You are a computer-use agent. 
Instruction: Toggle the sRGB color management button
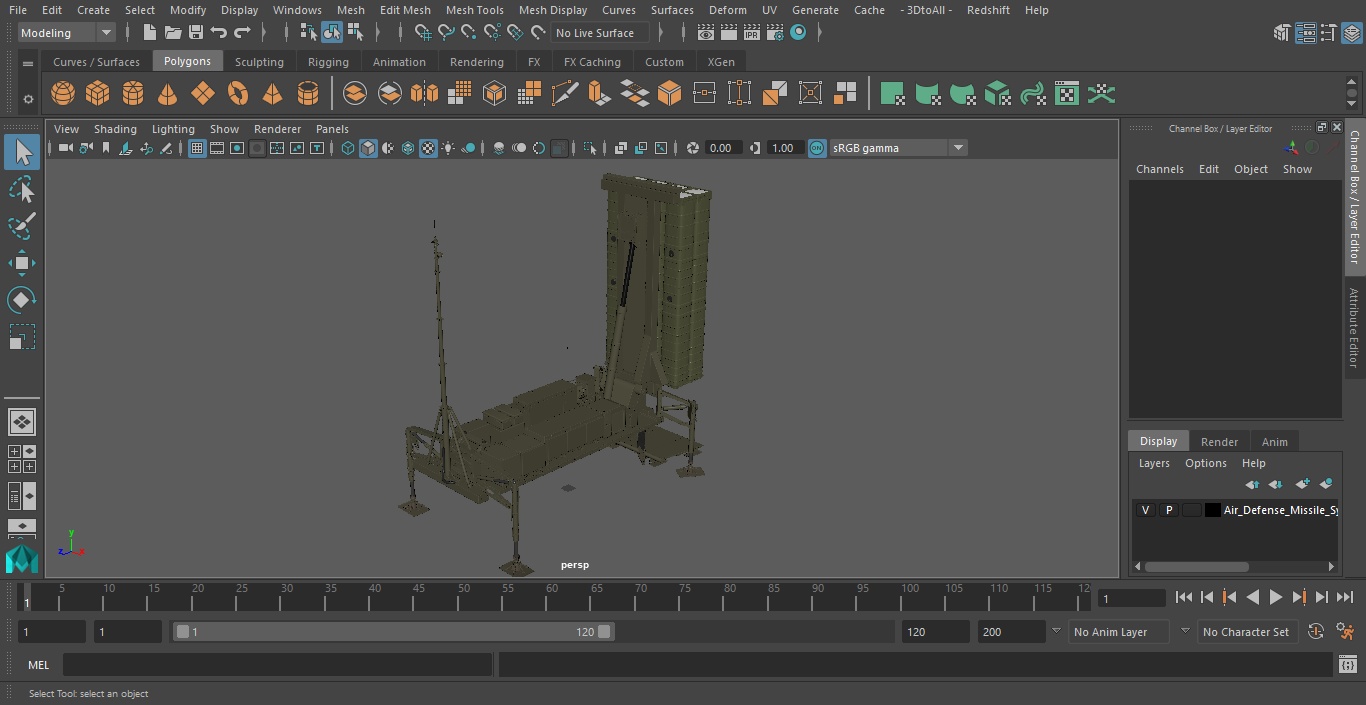(817, 148)
